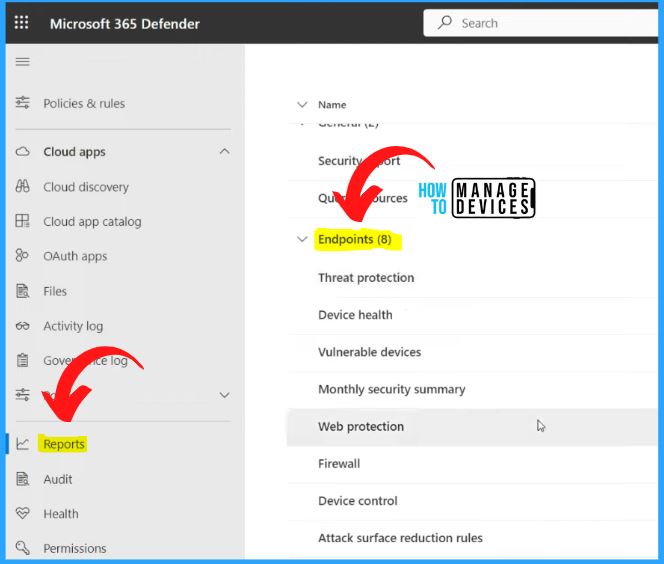The width and height of the screenshot is (664, 564).
Task: Collapse the Cloud apps section chevron
Action: (x=224, y=151)
